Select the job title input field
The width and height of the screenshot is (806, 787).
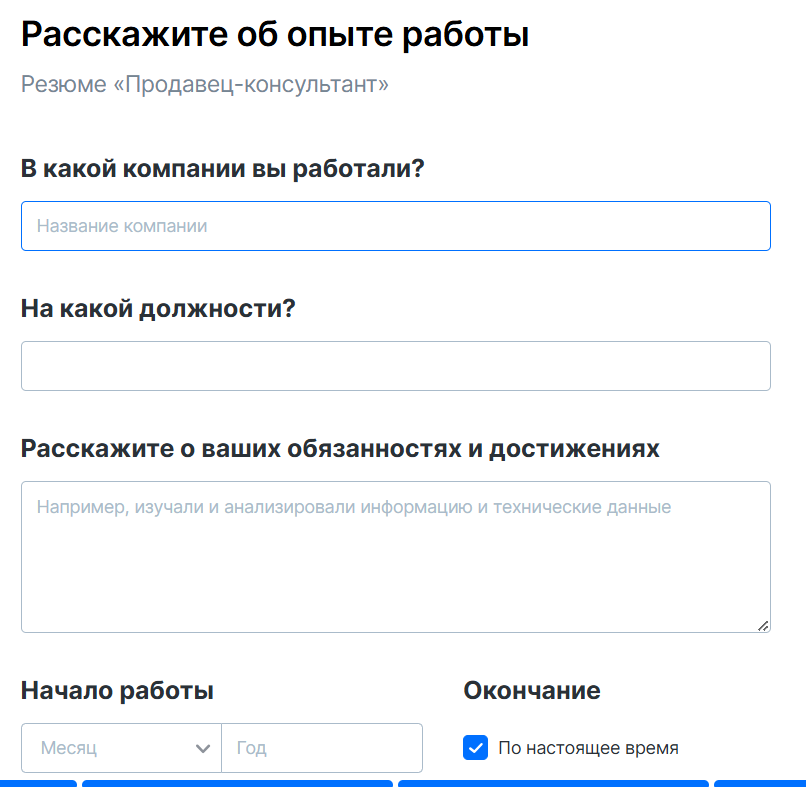click(x=395, y=366)
